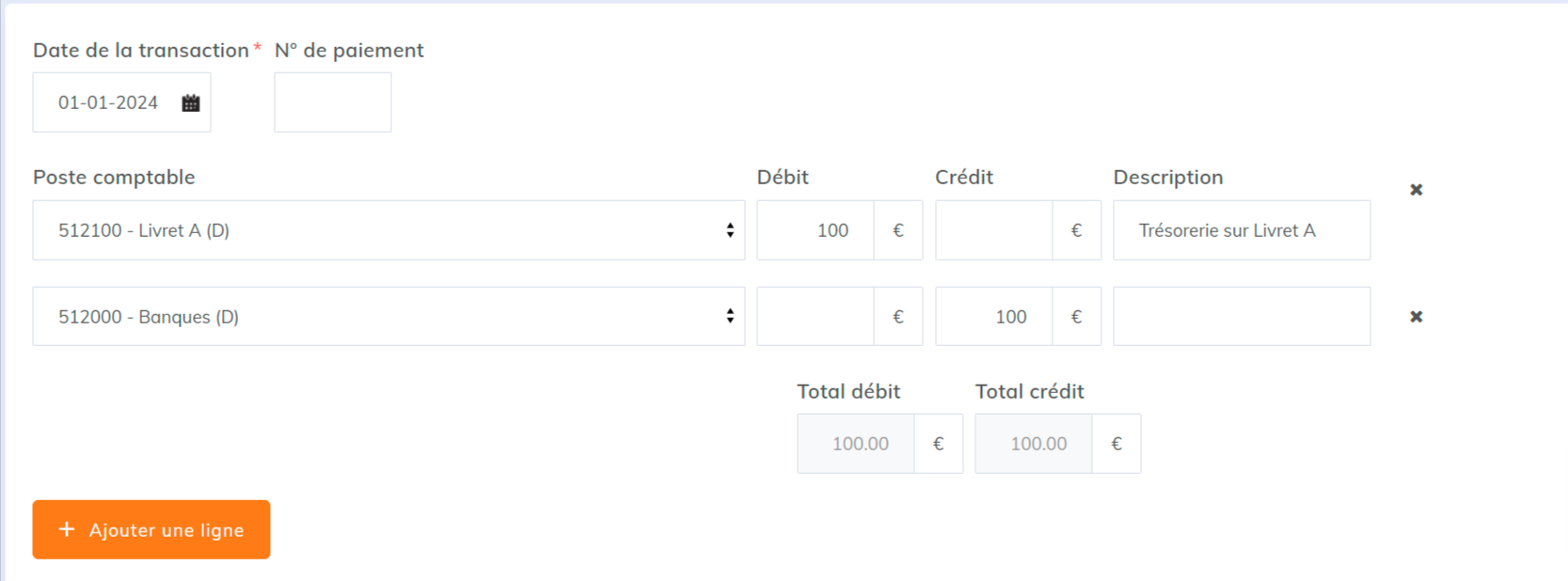Delete the Banques line with the X icon
Screen dimensions: 1568x581
(1417, 317)
